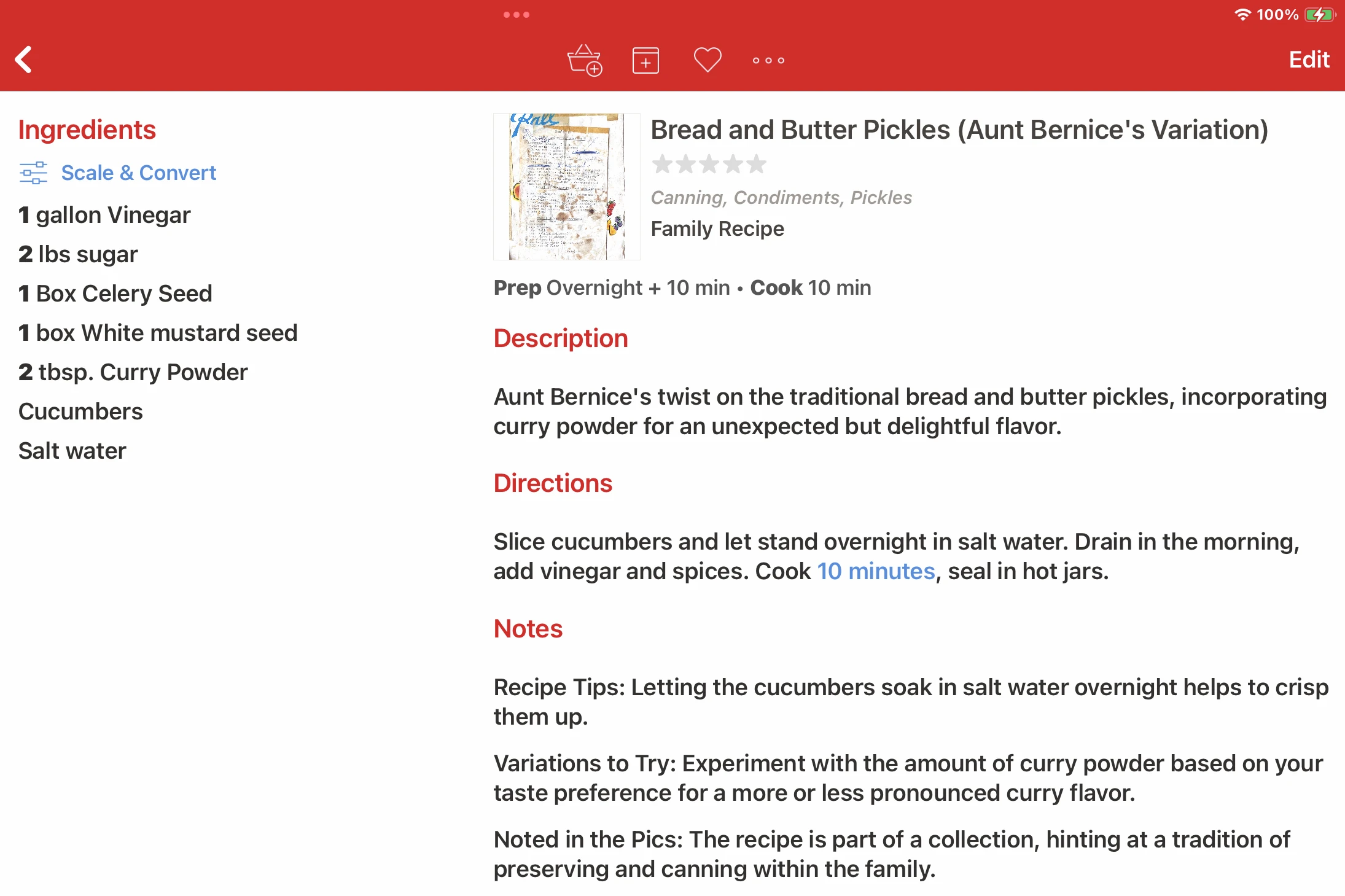Add ingredients to grocery list basket icon

tap(584, 60)
